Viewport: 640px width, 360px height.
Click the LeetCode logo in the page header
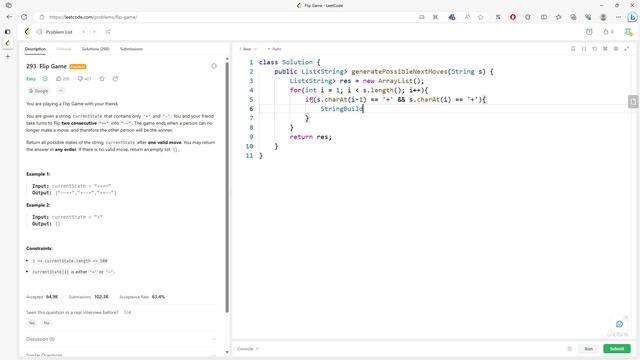point(27,31)
